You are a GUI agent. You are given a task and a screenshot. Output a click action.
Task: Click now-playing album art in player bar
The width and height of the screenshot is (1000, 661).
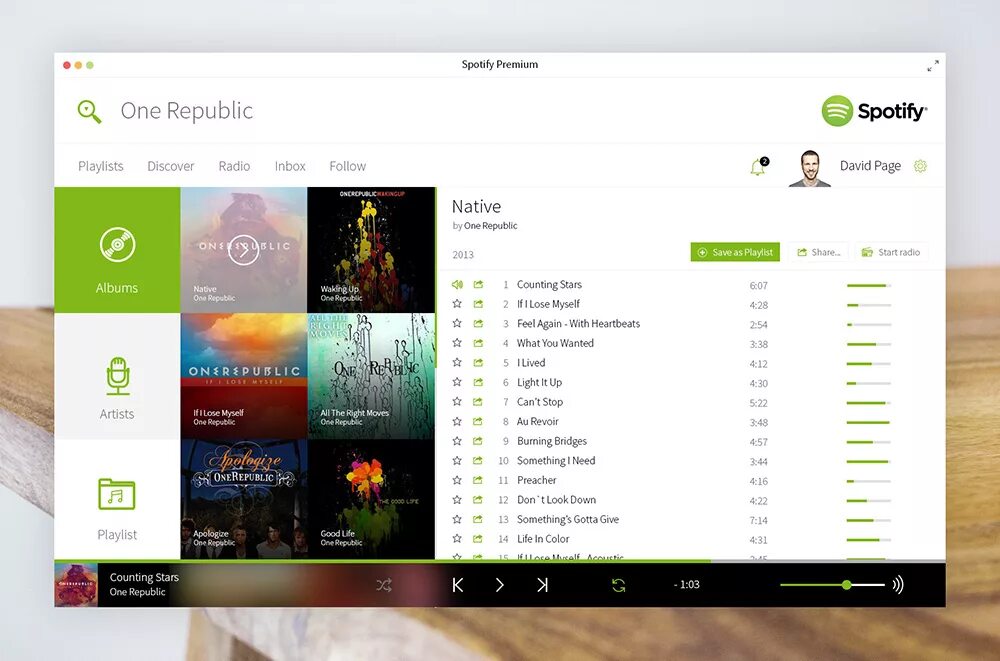click(76, 585)
